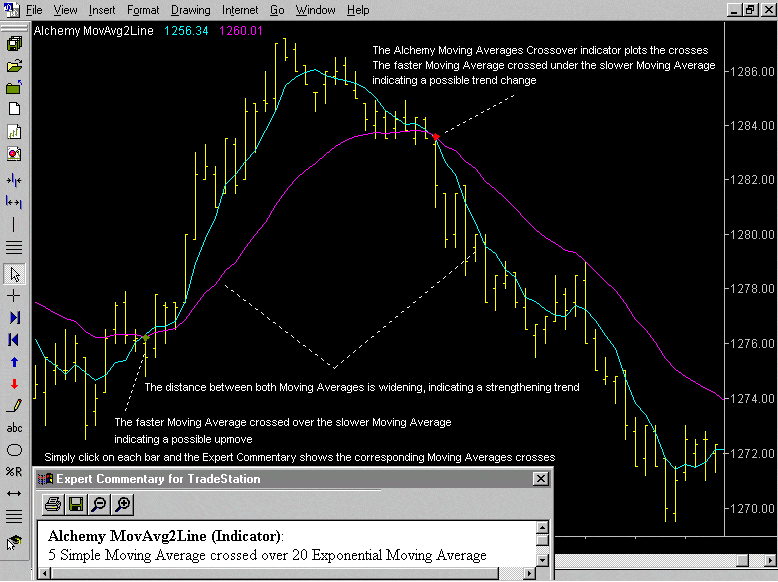The height and width of the screenshot is (582, 778).
Task: Click commentary vertical scrollbar down arrow
Action: pyautogui.click(x=542, y=560)
